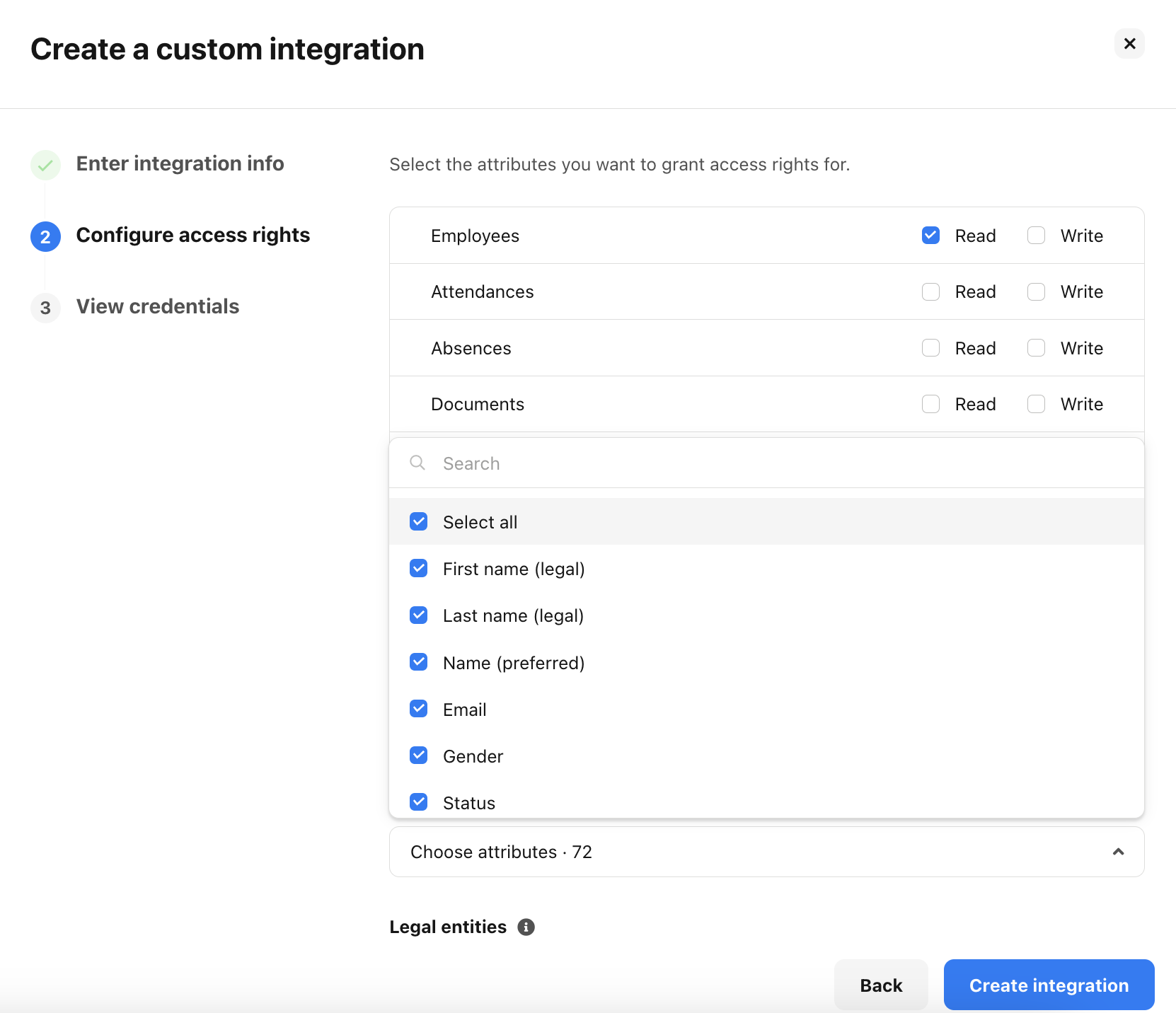
Task: Click Create integration button
Action: (1049, 985)
